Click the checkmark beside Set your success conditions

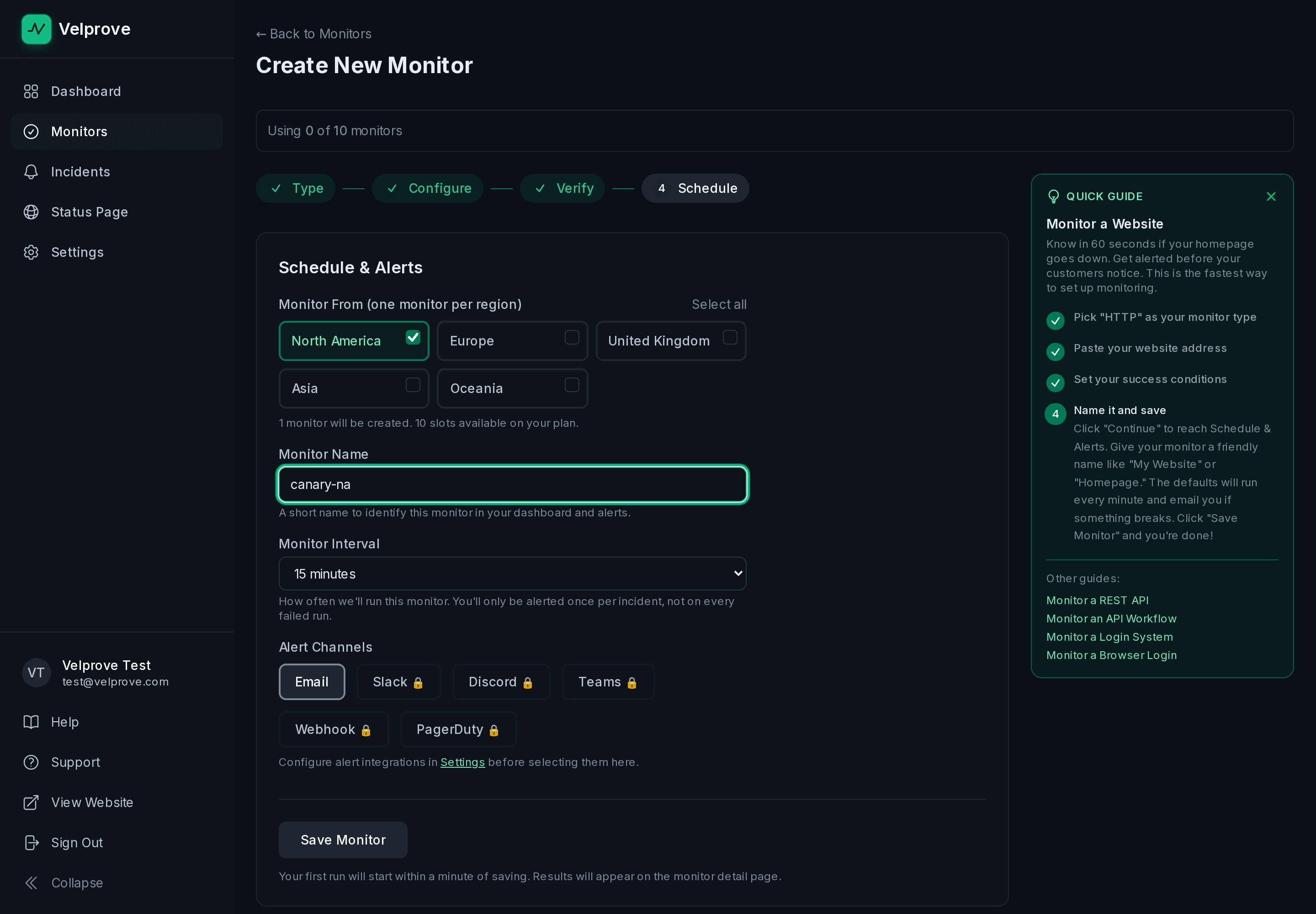[x=1055, y=382]
